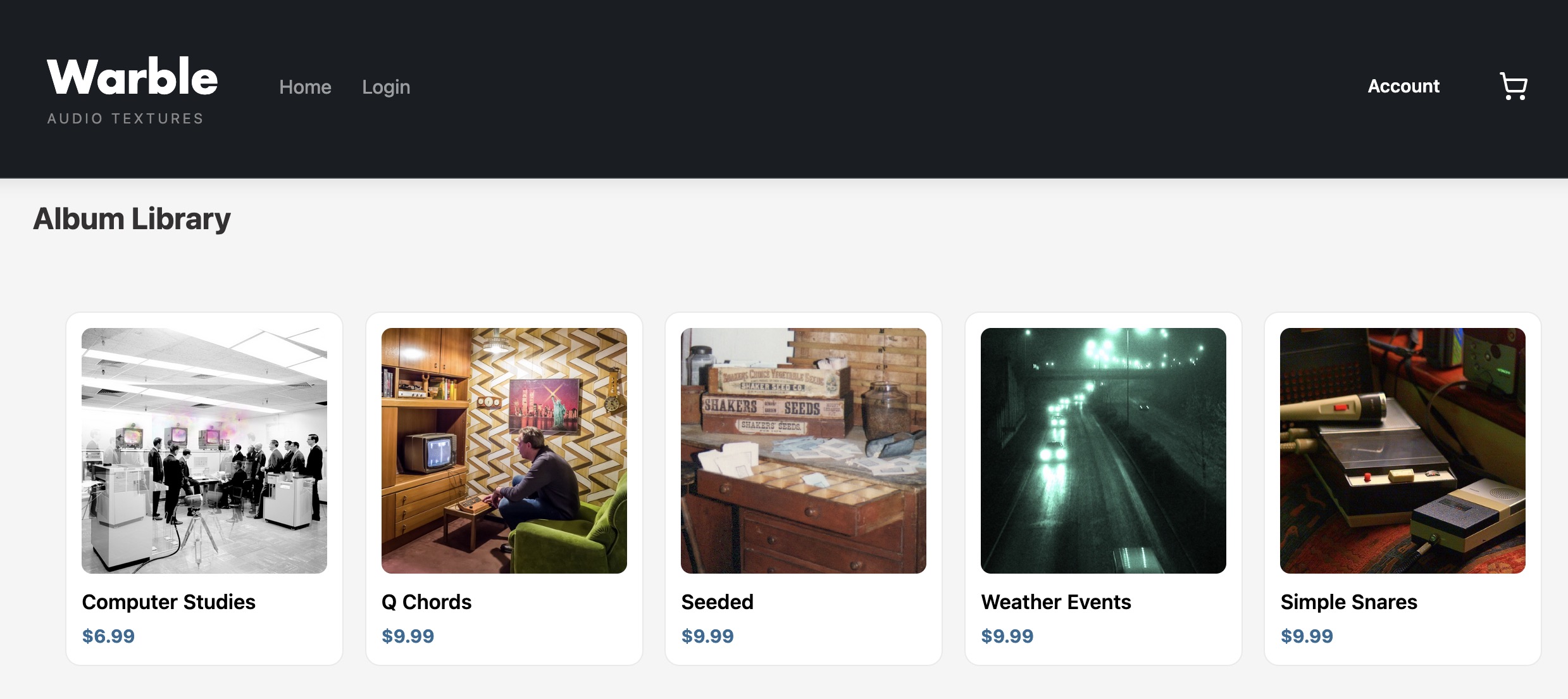
Task: Open the Login link
Action: pyautogui.click(x=386, y=87)
